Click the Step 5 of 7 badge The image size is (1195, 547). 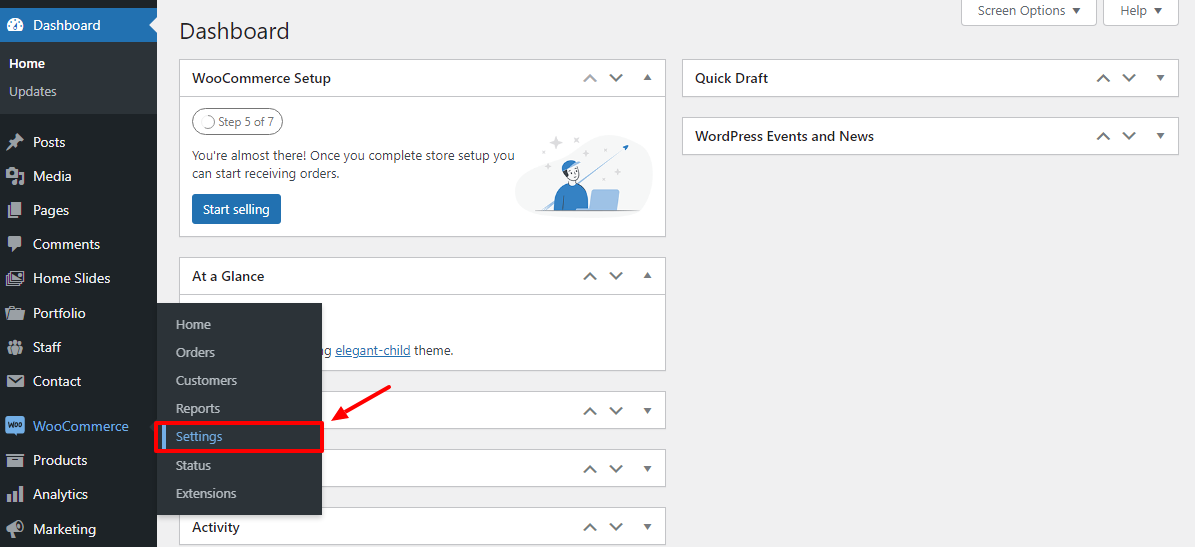pyautogui.click(x=237, y=122)
